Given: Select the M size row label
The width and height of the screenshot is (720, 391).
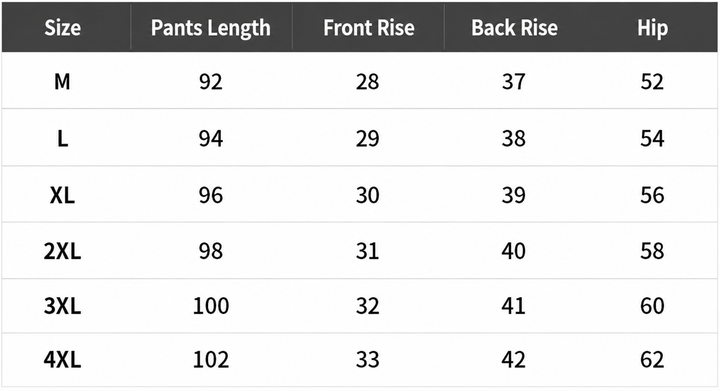Looking at the screenshot, I should point(62,82).
